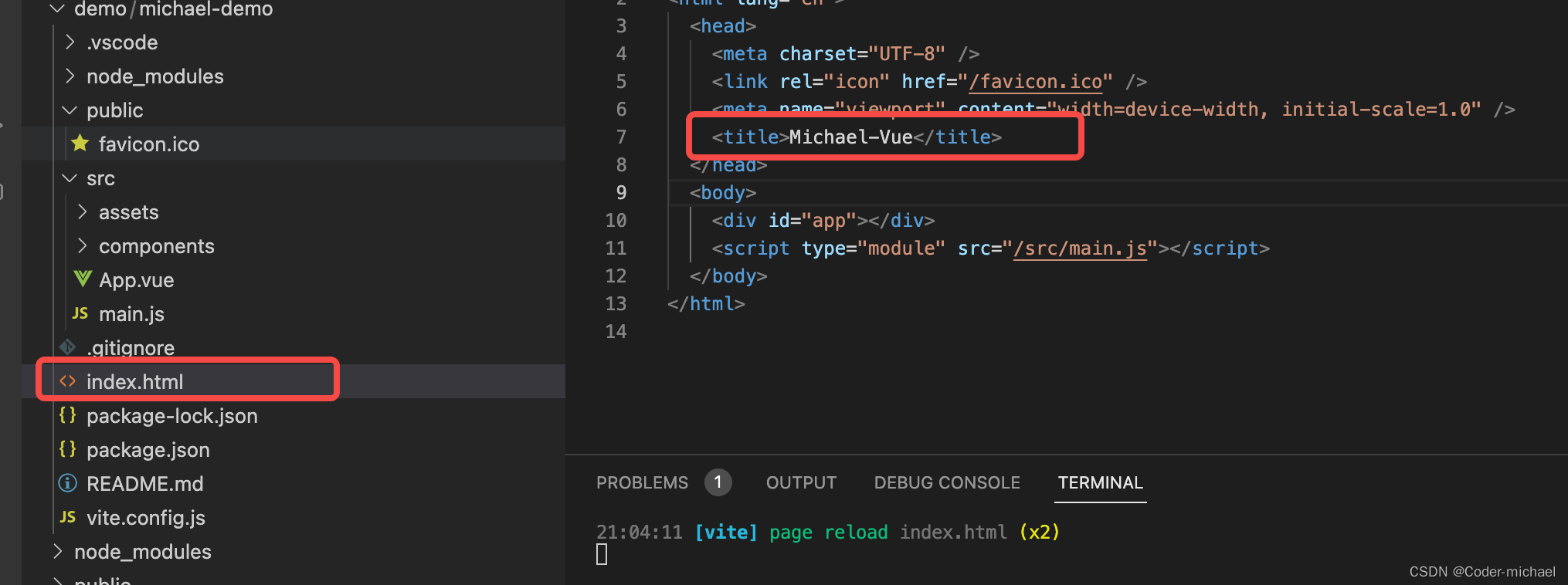This screenshot has width=1568, height=585.
Task: Follow the /src/main.js script link
Action: [1080, 248]
